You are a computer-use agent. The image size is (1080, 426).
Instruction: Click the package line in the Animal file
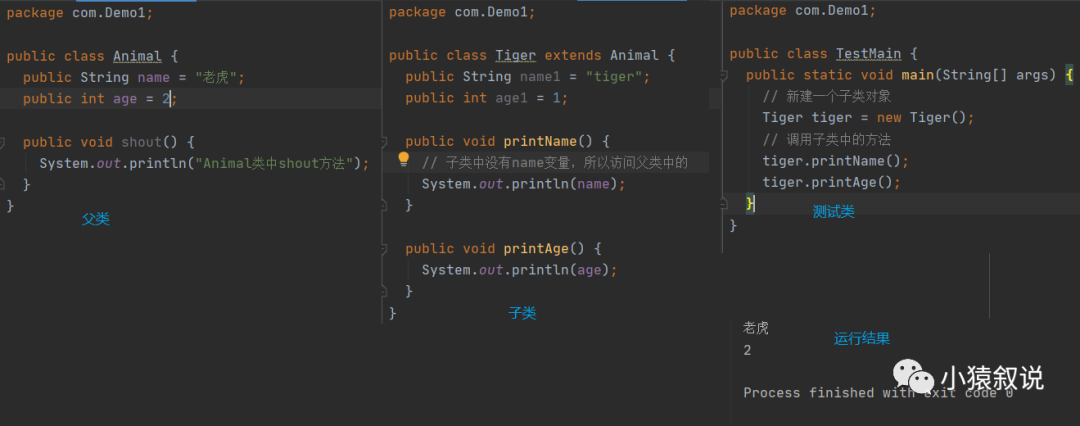pyautogui.click(x=80, y=14)
